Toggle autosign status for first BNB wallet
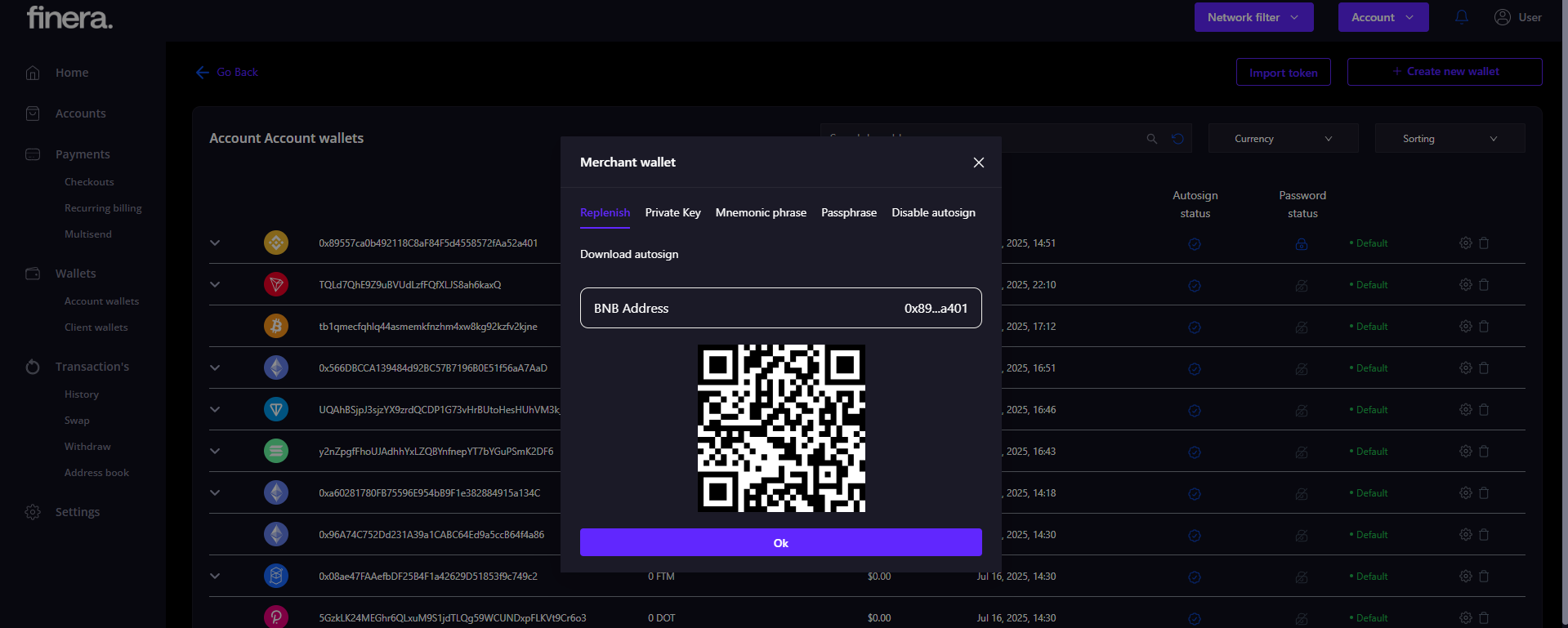The height and width of the screenshot is (628, 1568). pyautogui.click(x=1195, y=244)
